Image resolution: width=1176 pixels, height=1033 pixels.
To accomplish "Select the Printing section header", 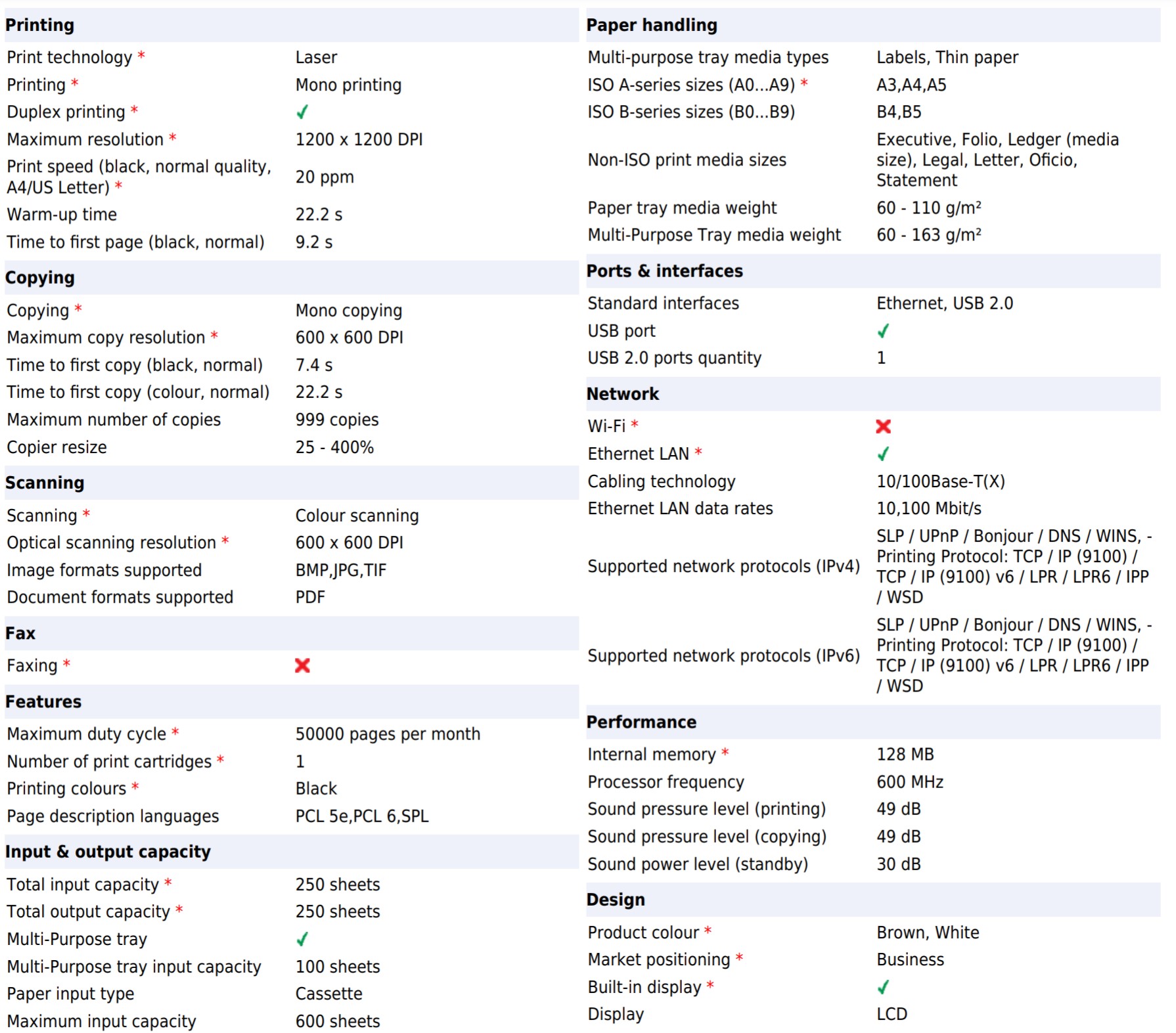I will pyautogui.click(x=40, y=25).
